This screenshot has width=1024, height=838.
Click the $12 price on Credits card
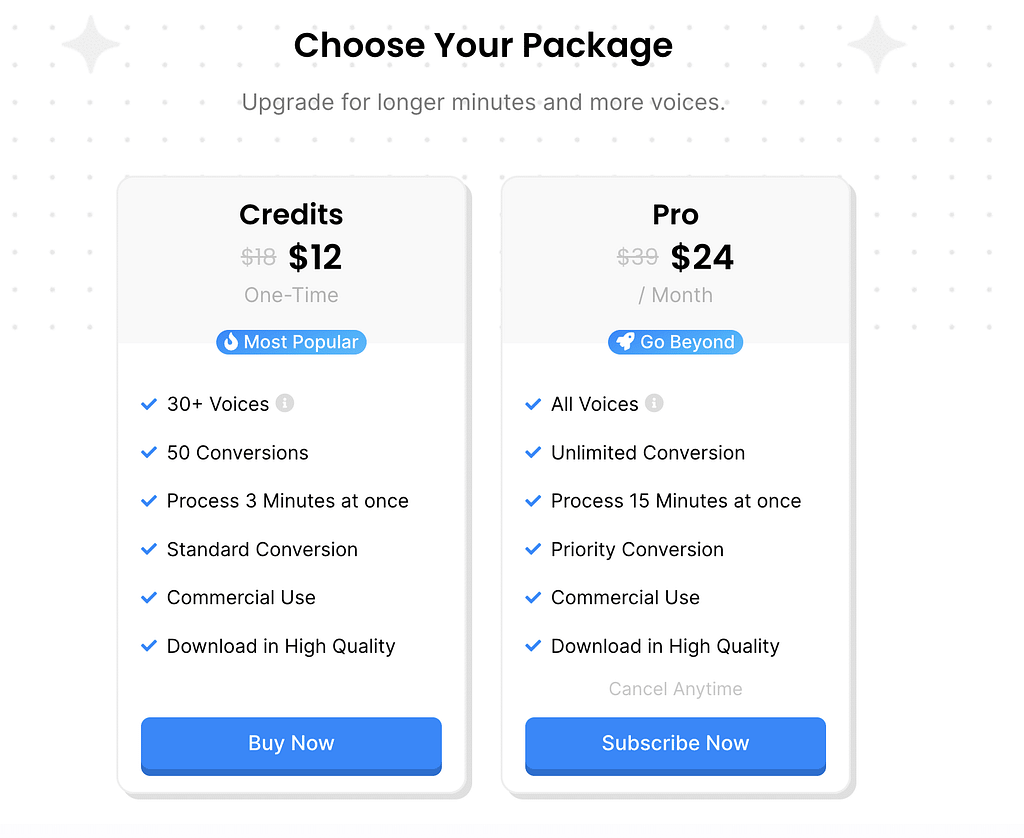point(315,257)
